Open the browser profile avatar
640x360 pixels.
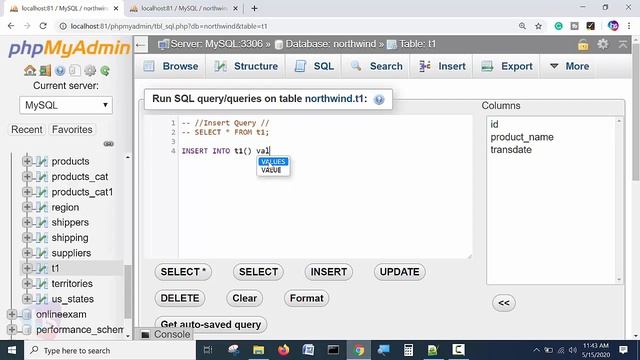coord(613,26)
